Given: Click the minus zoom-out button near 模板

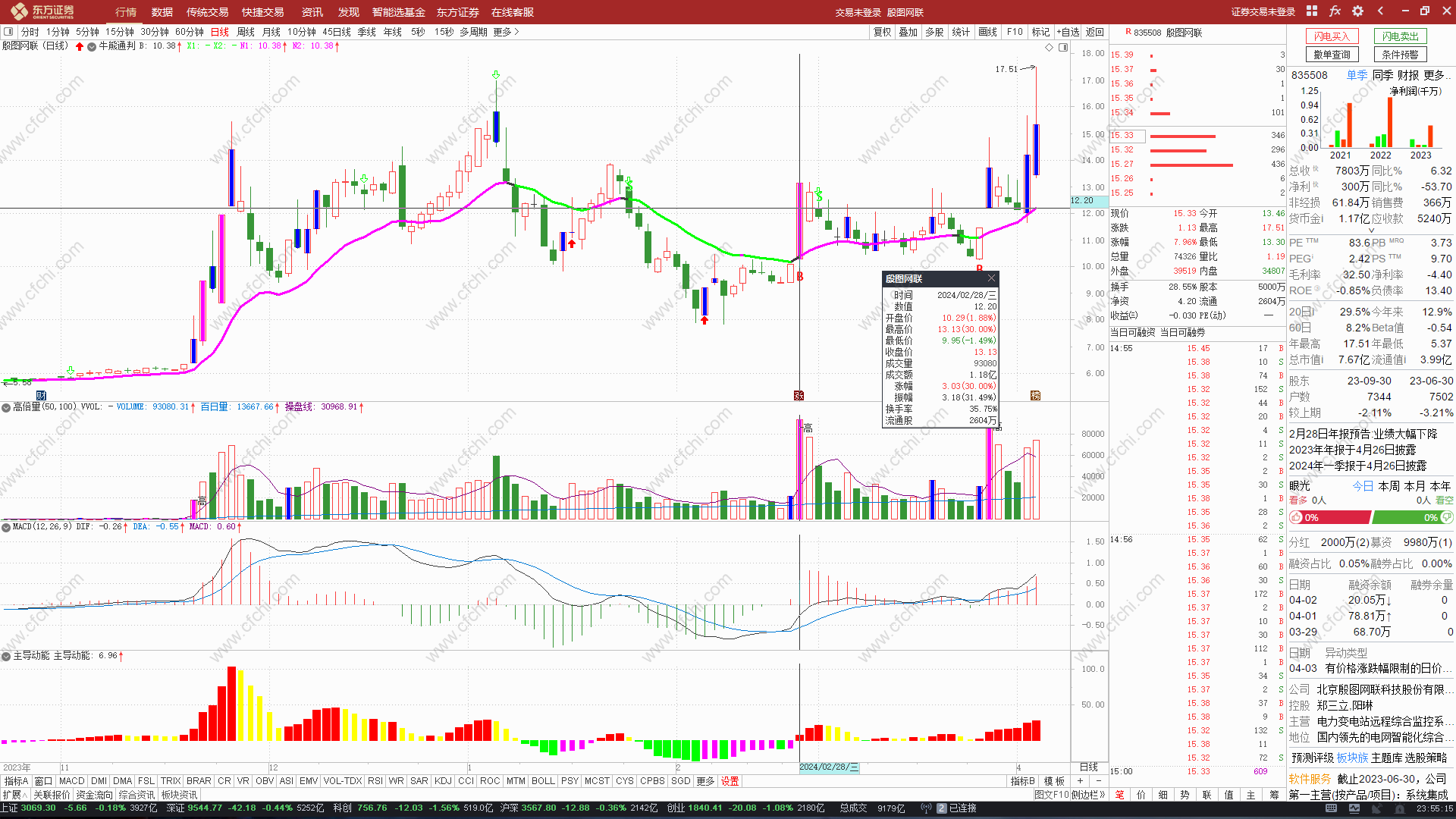Looking at the screenshot, I should click(1098, 781).
